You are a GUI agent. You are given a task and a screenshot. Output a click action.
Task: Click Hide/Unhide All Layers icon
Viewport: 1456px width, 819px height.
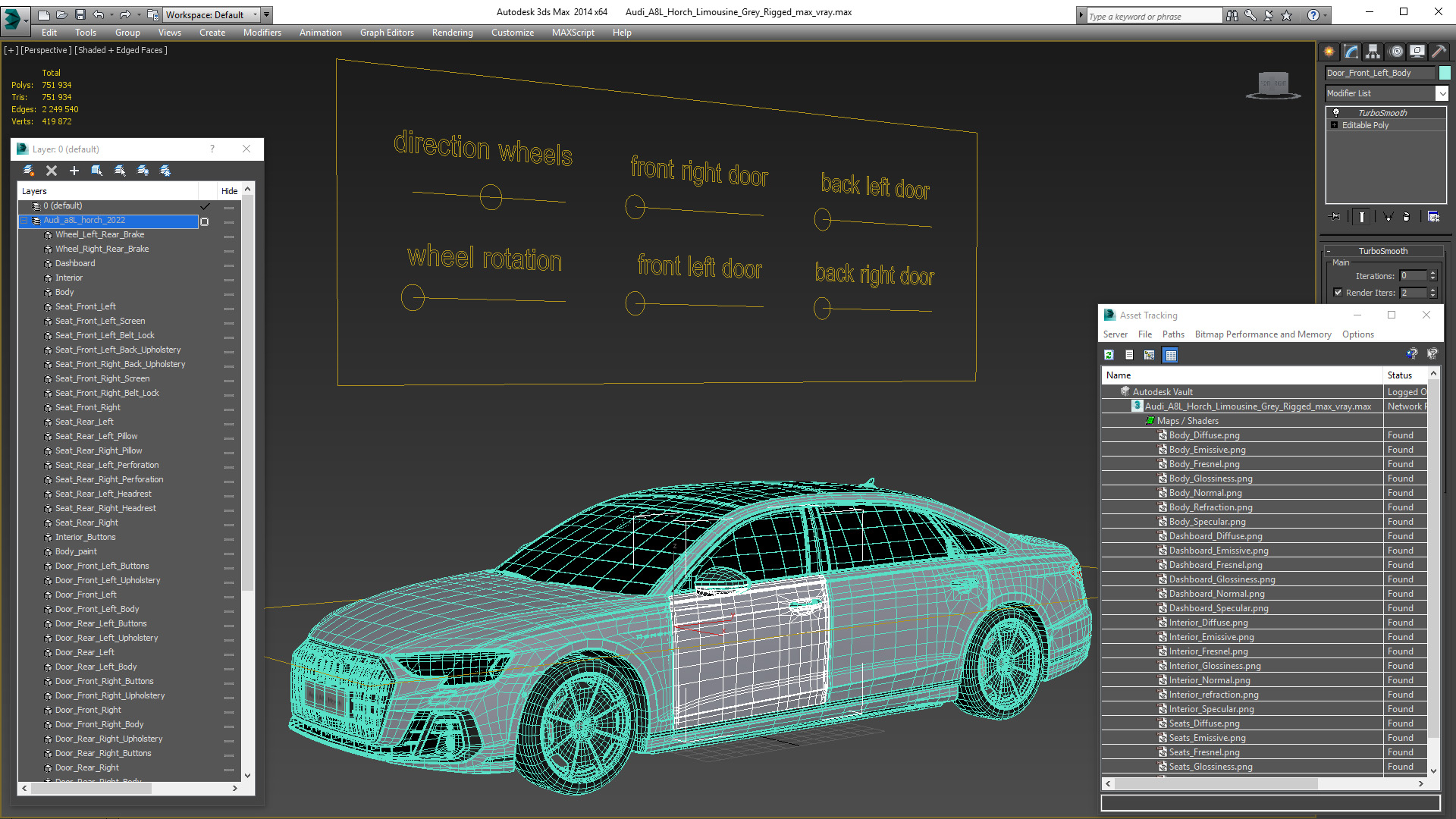(x=143, y=171)
